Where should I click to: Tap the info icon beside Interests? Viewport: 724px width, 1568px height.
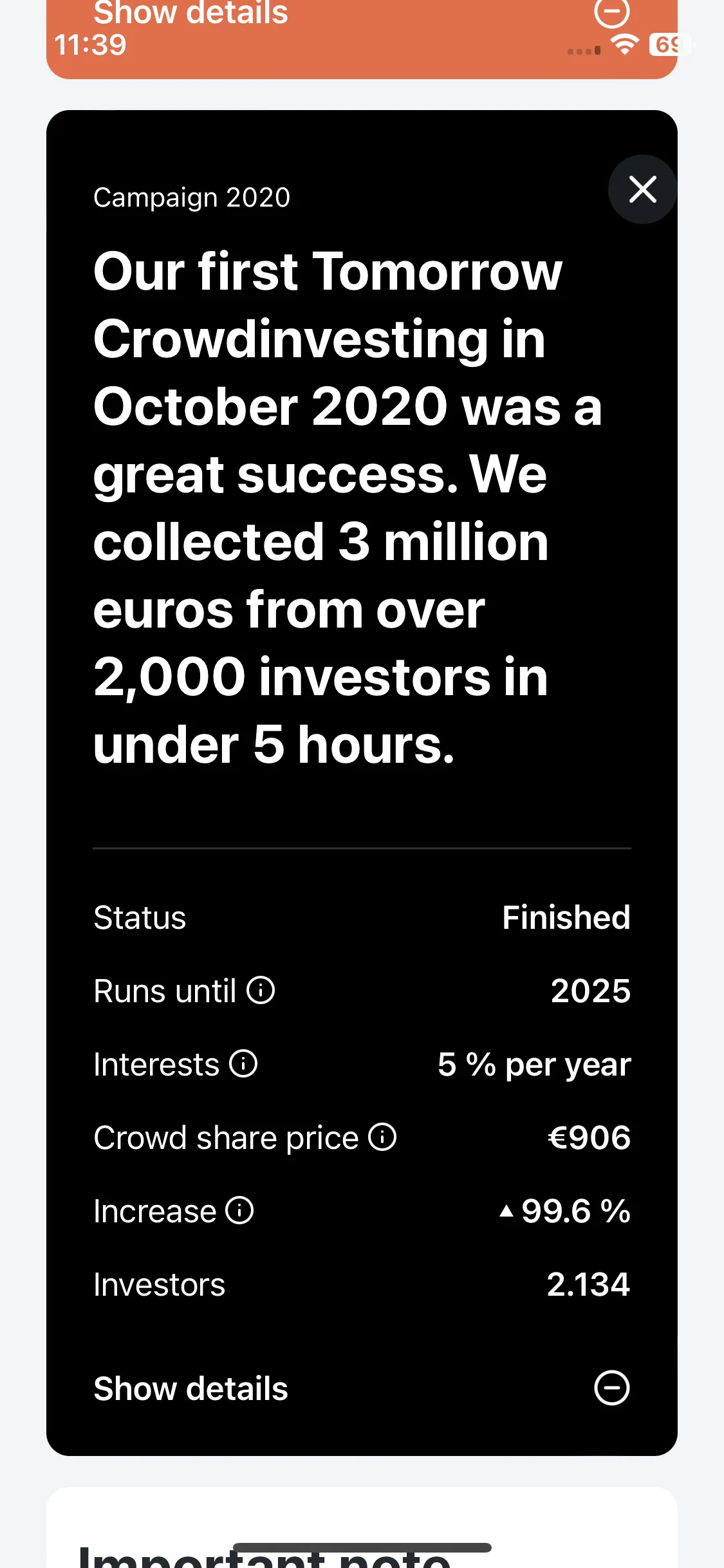tap(244, 1063)
